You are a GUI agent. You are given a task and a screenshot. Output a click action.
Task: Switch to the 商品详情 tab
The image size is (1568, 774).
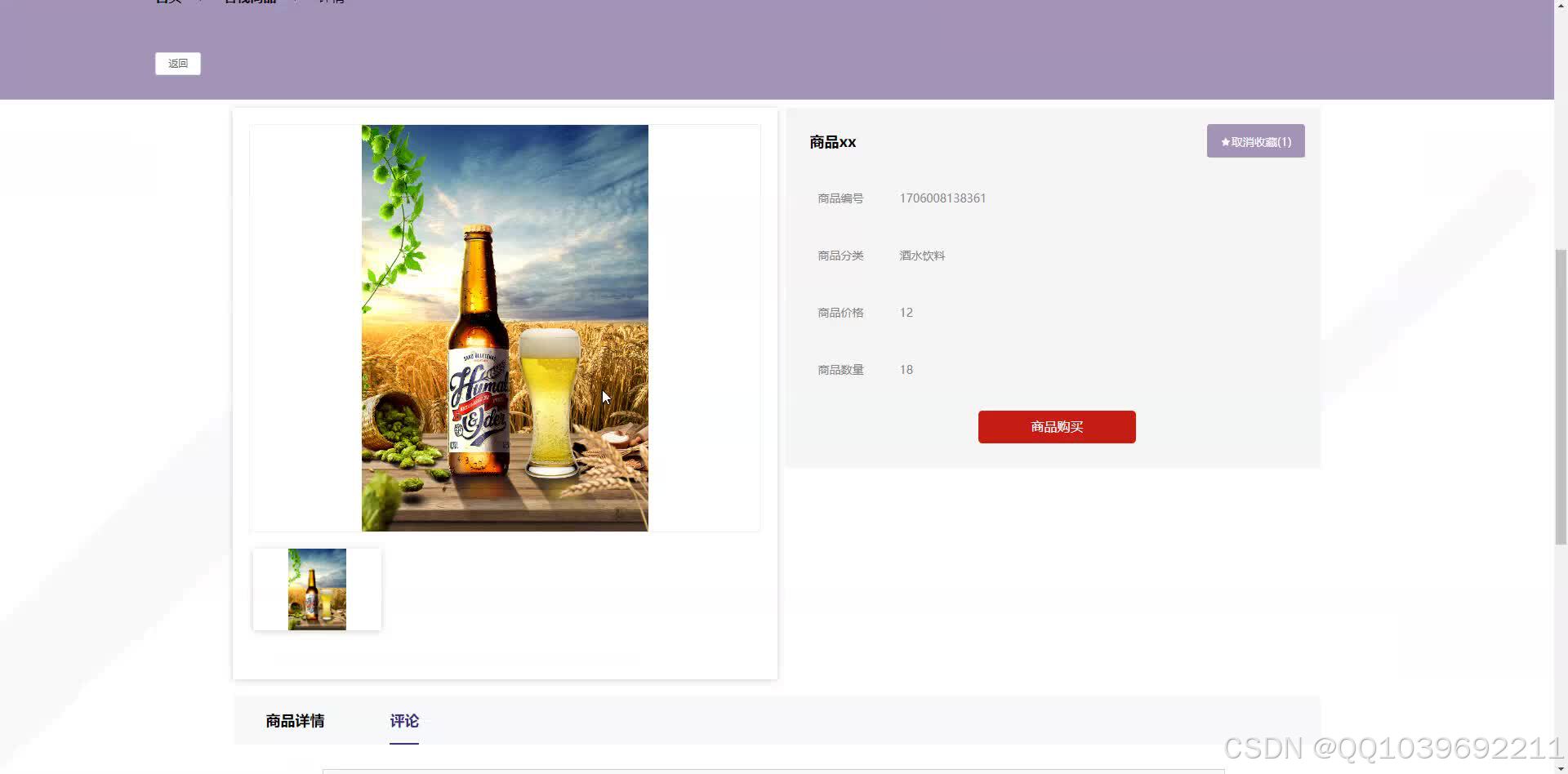[x=295, y=721]
